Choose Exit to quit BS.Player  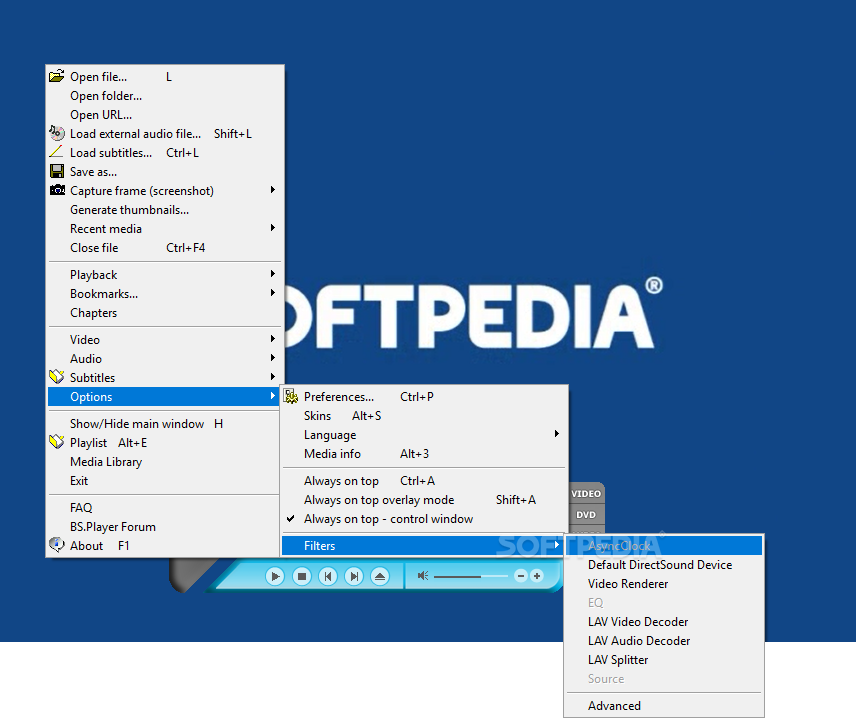tap(165, 481)
